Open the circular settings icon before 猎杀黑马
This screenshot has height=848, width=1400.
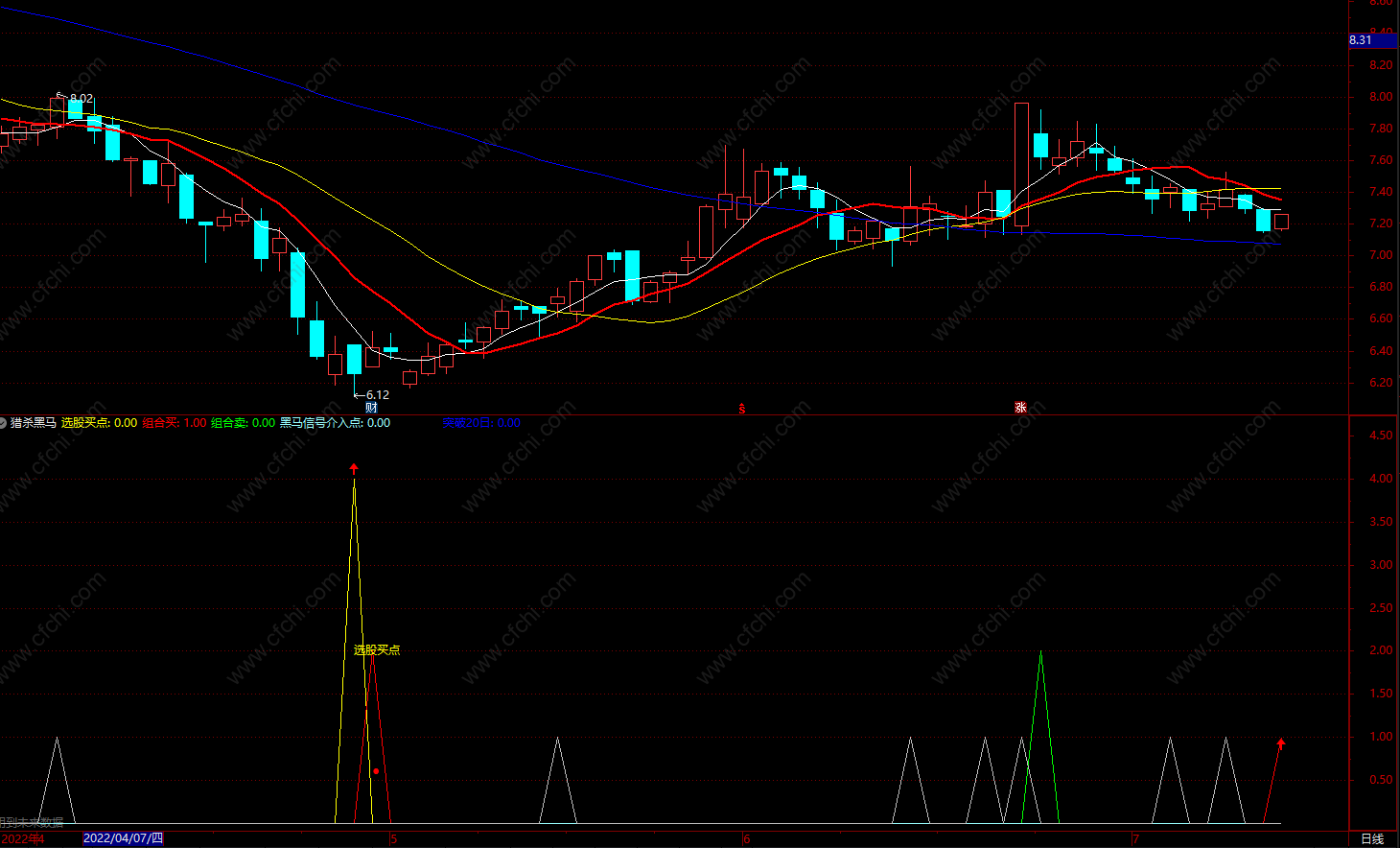tap(3, 422)
